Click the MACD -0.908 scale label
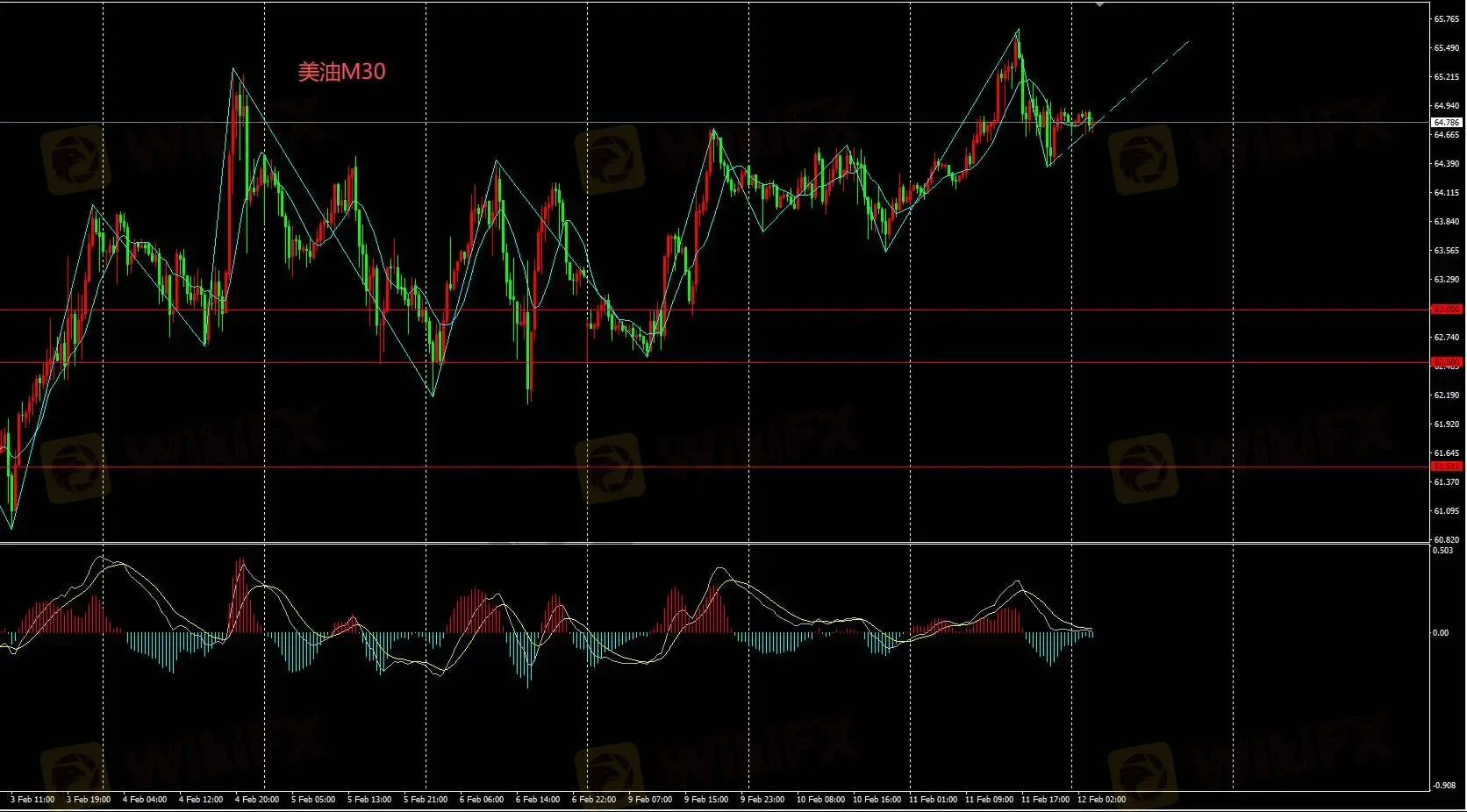This screenshot has height=812, width=1467. [x=1443, y=786]
